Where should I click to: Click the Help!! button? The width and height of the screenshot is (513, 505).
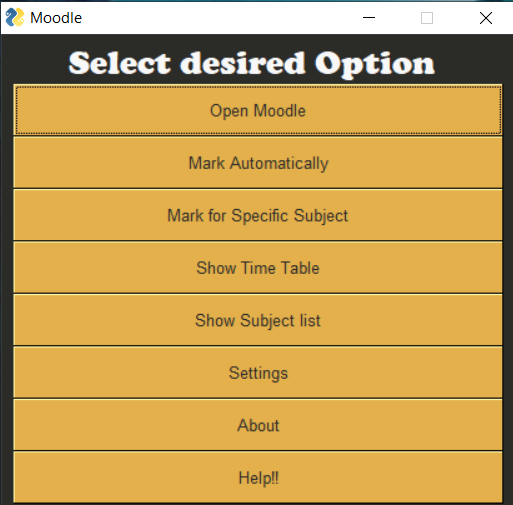258,477
